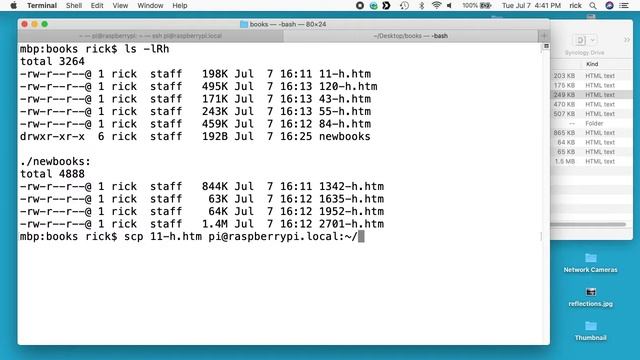Image resolution: width=640 pixels, height=360 pixels.
Task: Add a new Terminal tab with plus button
Action: (x=544, y=36)
